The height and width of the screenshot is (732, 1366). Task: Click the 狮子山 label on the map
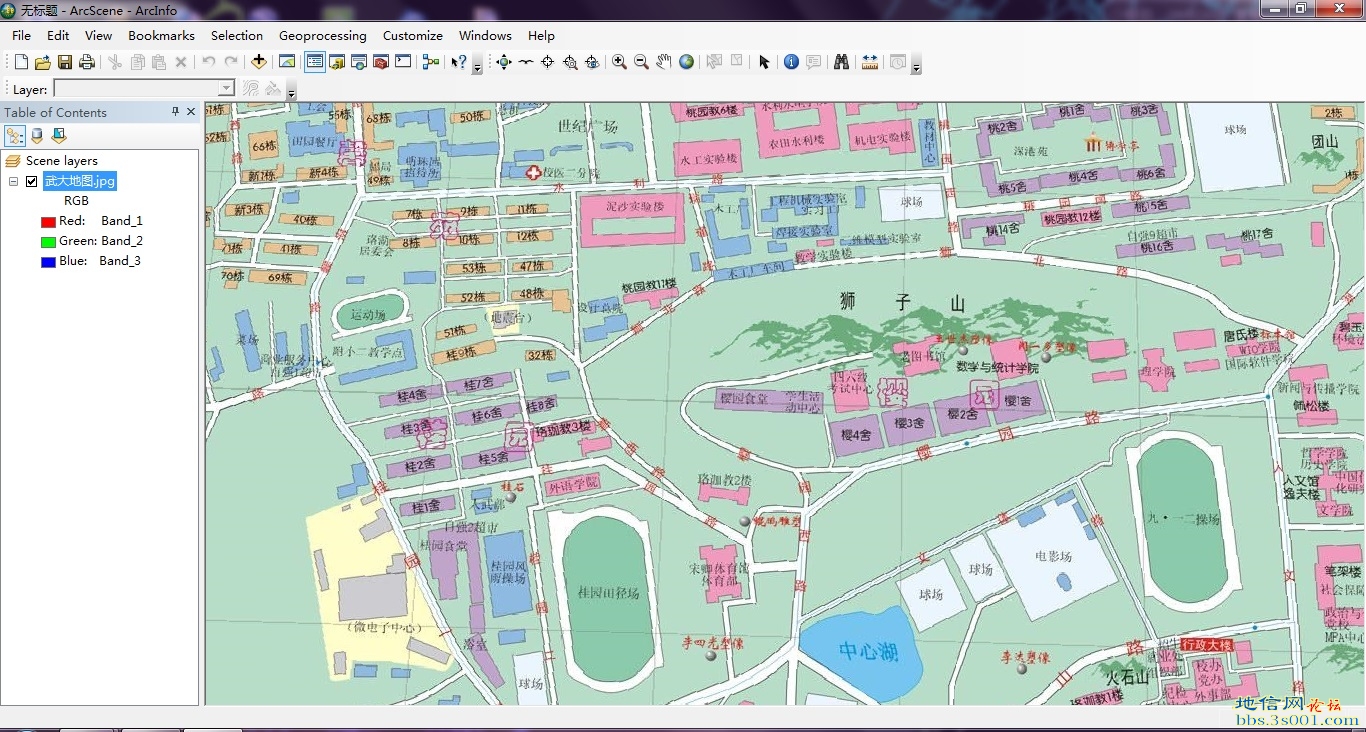903,300
